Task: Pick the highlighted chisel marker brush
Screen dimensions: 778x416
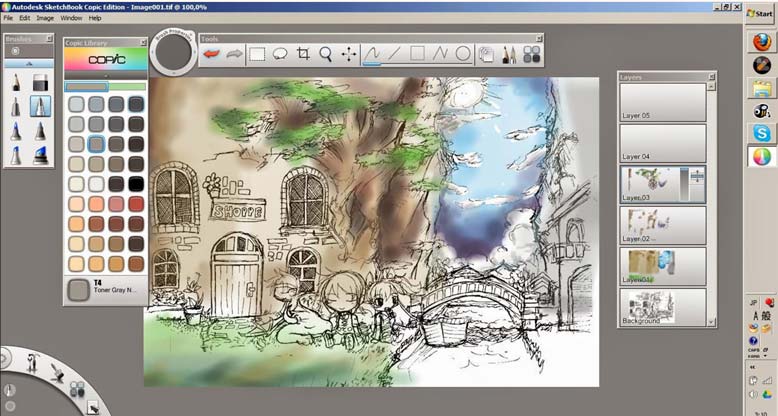Action: (x=40, y=106)
